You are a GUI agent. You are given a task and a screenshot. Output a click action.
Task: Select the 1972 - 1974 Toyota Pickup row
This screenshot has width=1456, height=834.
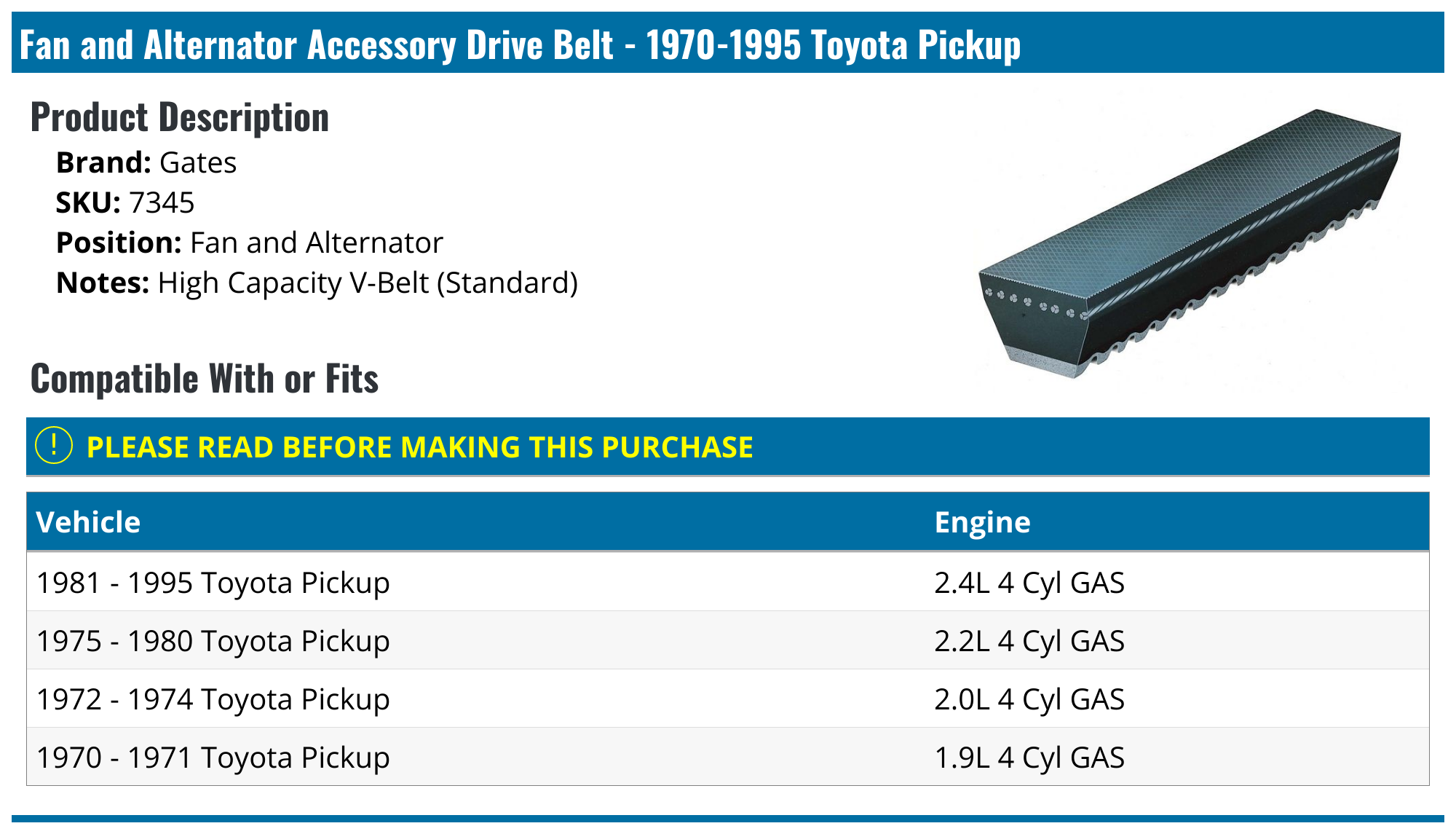(213, 699)
